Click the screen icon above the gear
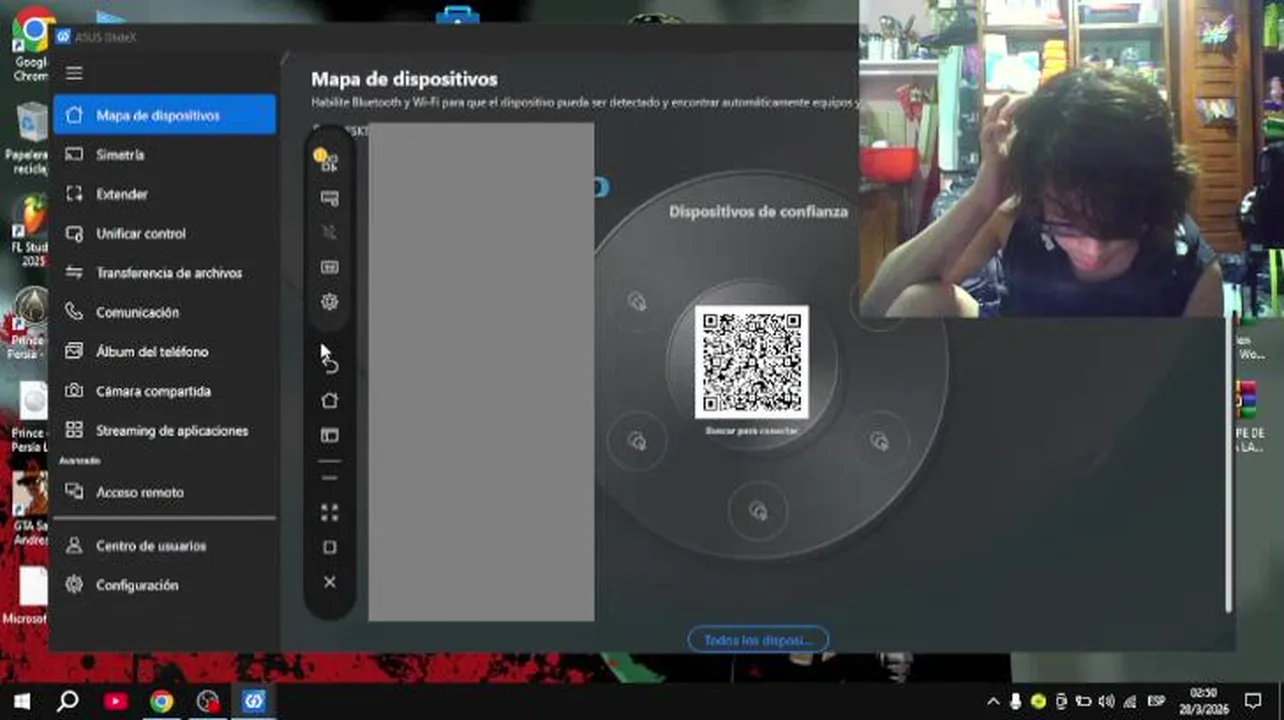Viewport: 1284px width, 720px height. point(329,267)
